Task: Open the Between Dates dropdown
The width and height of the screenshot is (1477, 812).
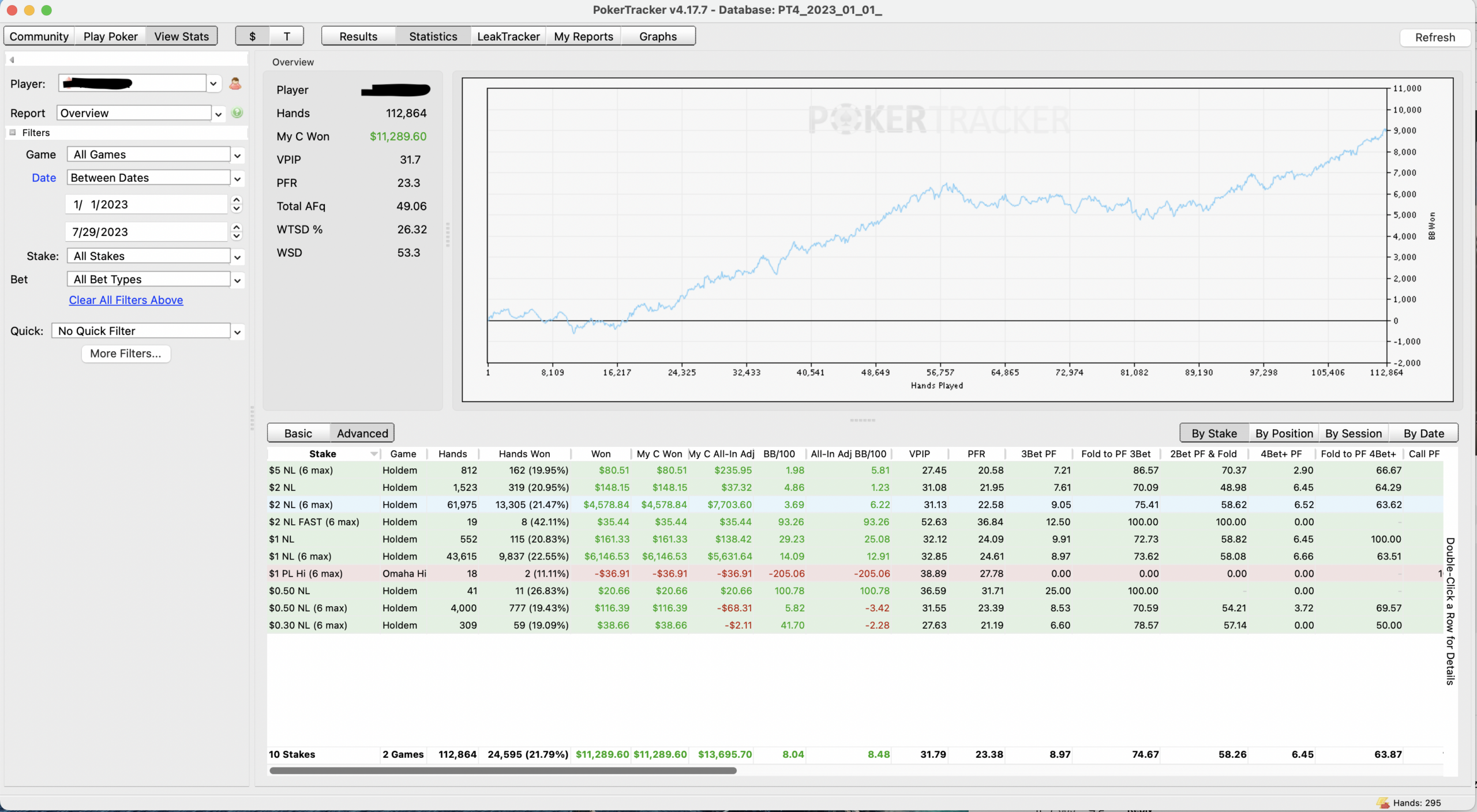Action: tap(237, 179)
